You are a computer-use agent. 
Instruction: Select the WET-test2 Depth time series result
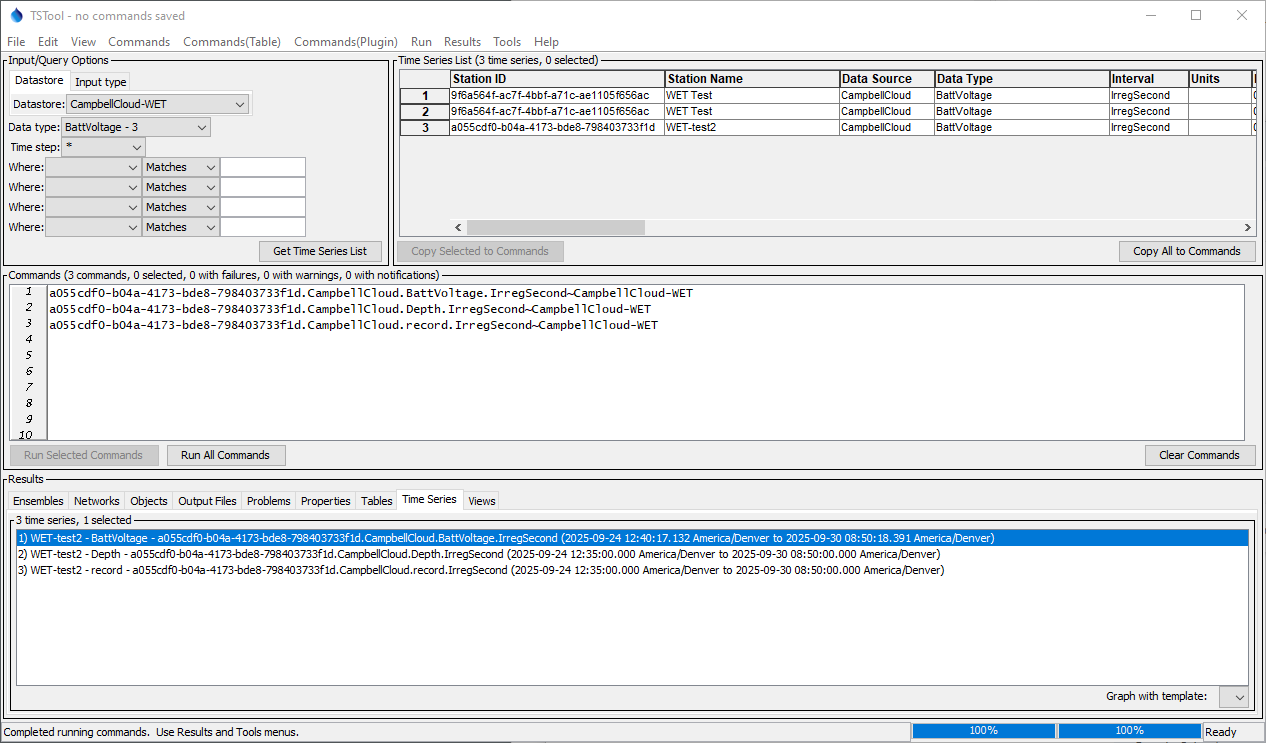[x=480, y=554]
